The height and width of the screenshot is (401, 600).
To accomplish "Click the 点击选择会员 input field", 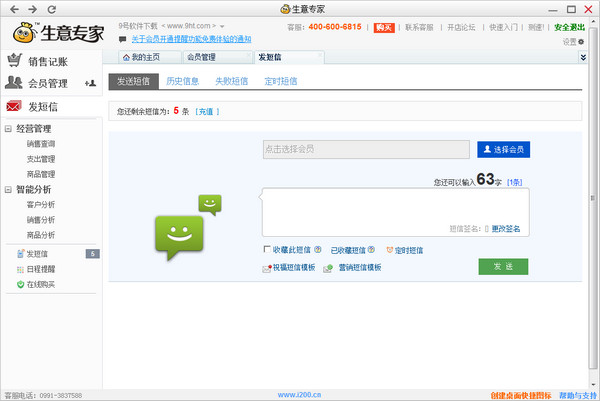I will (x=365, y=149).
